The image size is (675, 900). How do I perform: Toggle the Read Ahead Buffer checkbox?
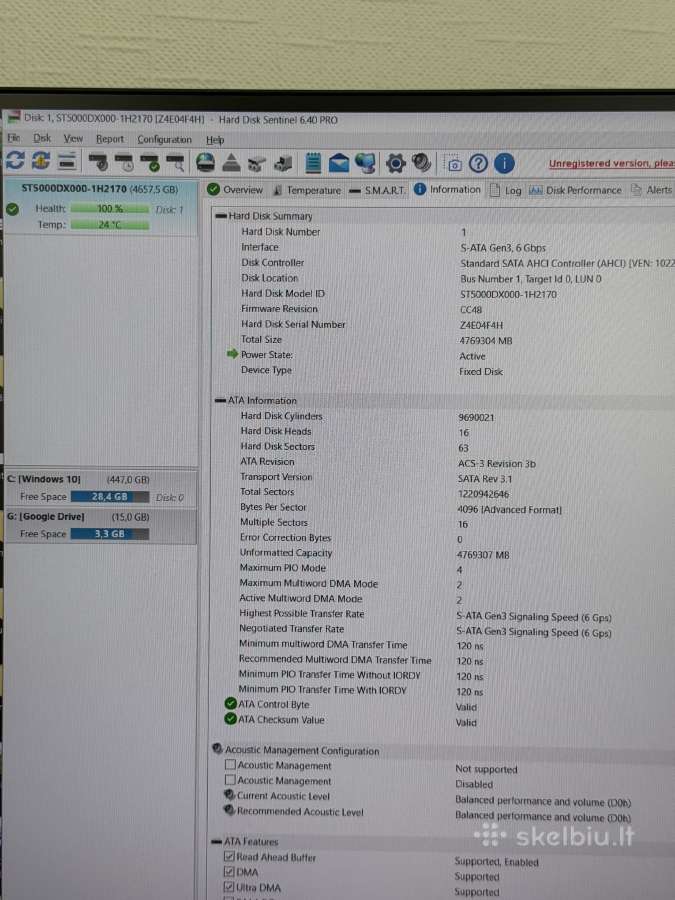click(229, 856)
